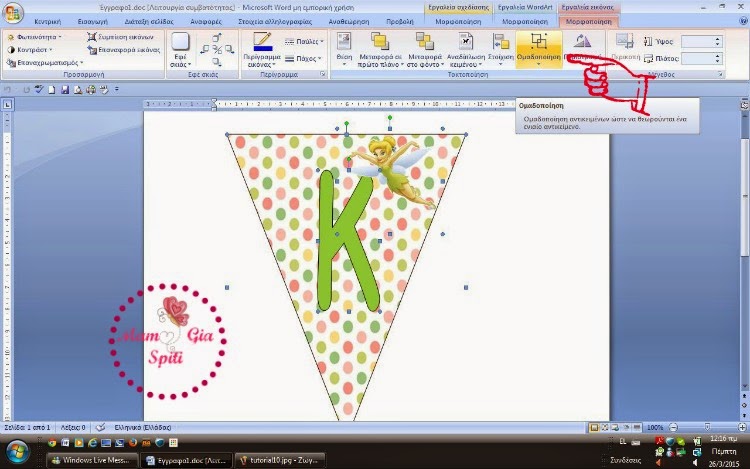Screen dimensions: 750x469
Task: Expand the Επαναχρωματισμός recolor dropdown
Action: 45,63
